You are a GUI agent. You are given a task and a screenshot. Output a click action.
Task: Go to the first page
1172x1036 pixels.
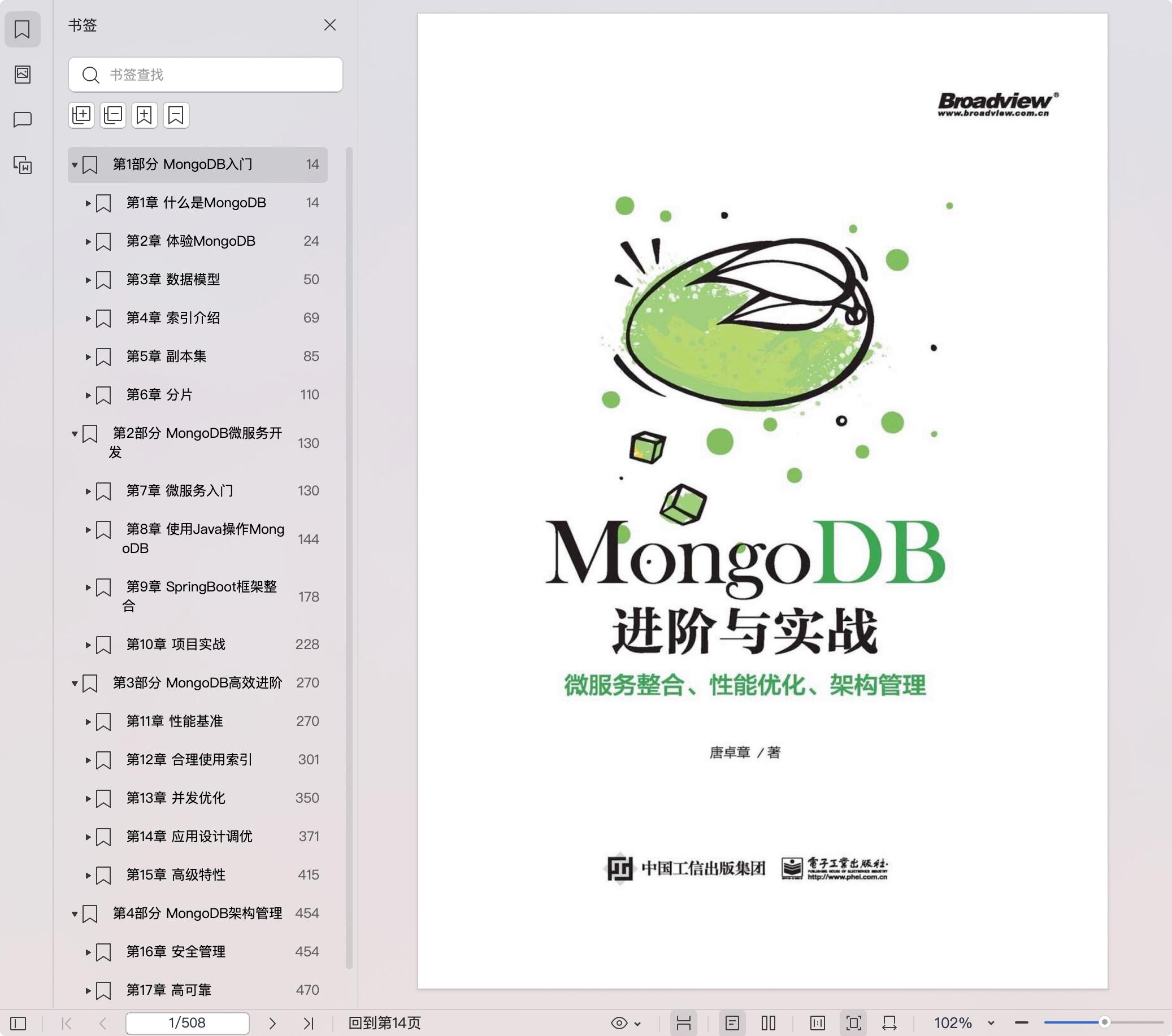click(67, 1023)
